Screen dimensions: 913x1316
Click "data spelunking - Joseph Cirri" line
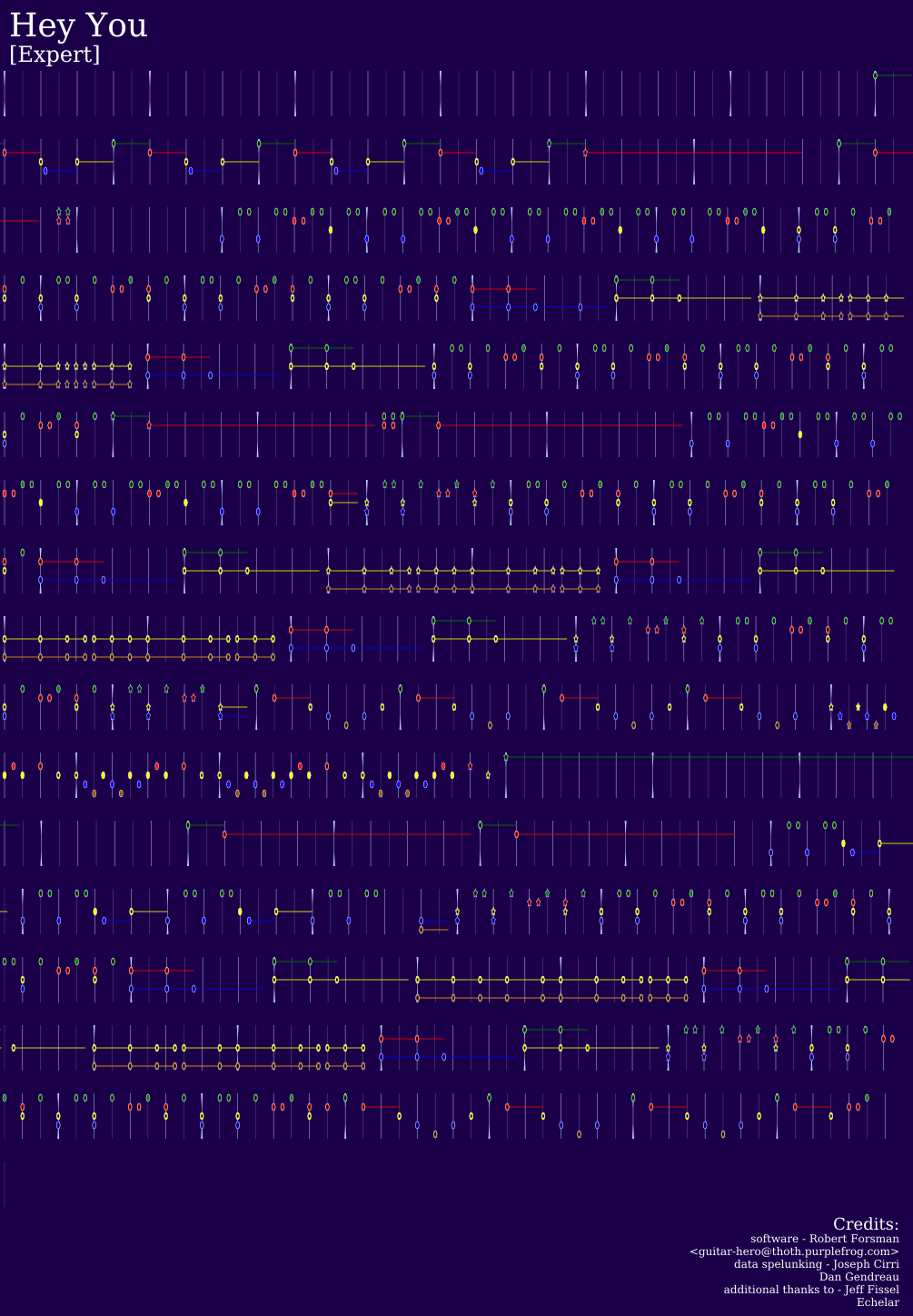(x=817, y=1264)
